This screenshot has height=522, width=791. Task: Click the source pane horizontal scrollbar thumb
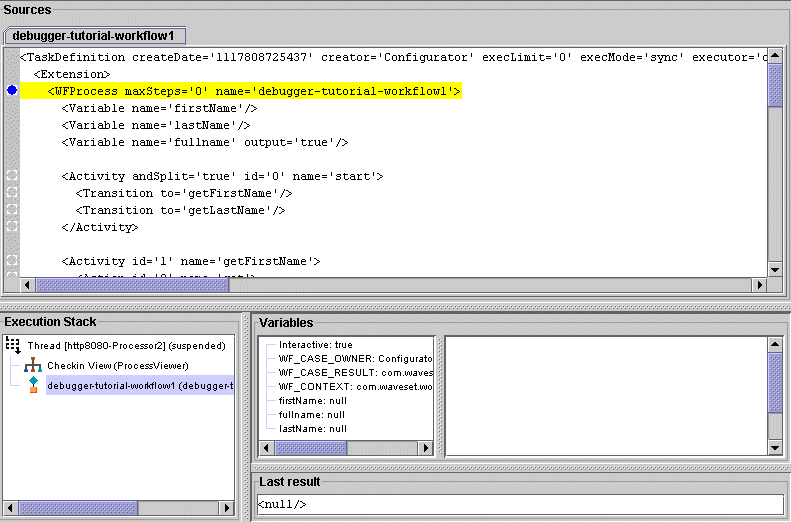pyautogui.click(x=132, y=285)
